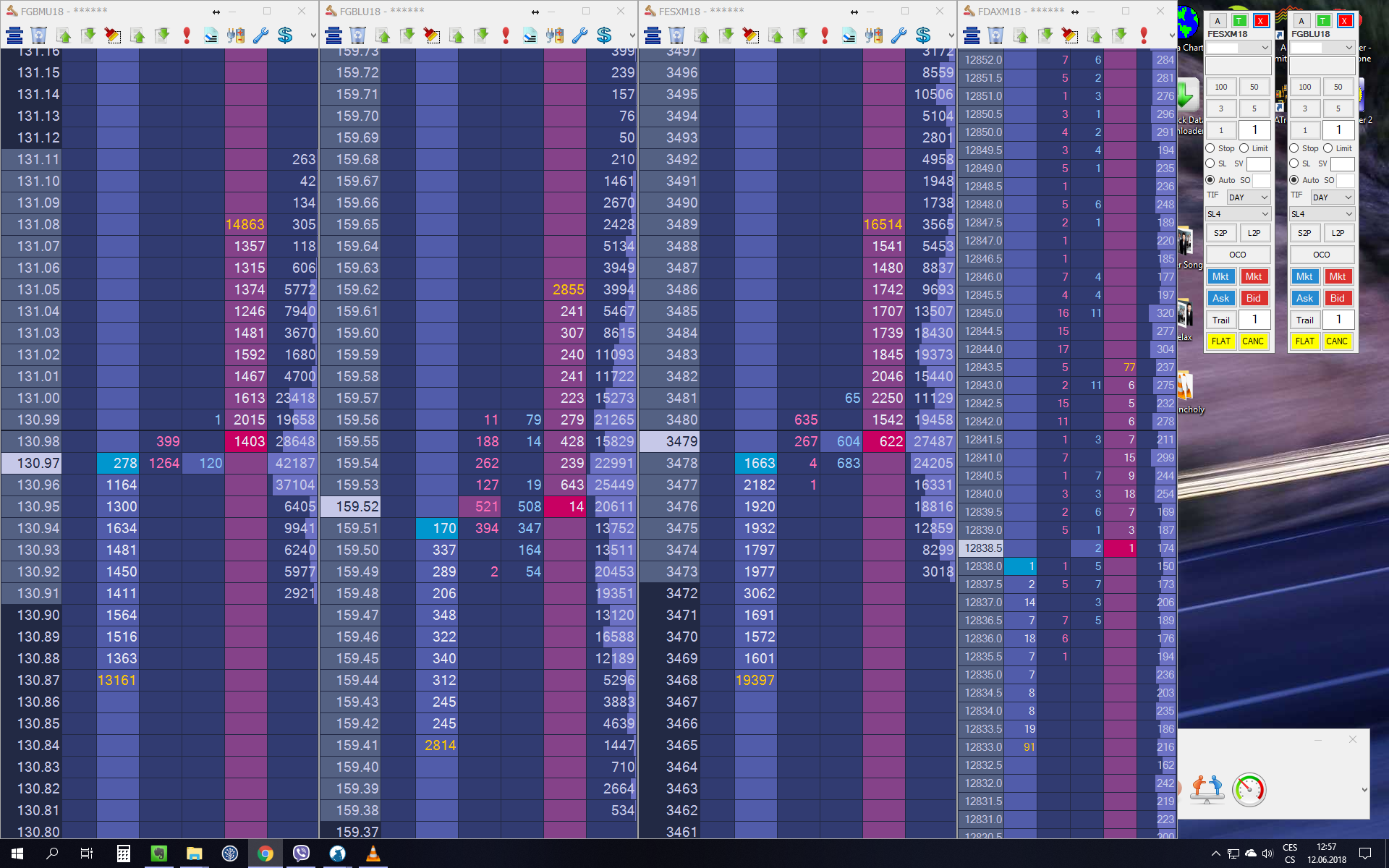This screenshot has width=1389, height=868.
Task: Open the calculator from the Windows taskbar
Action: point(123,854)
